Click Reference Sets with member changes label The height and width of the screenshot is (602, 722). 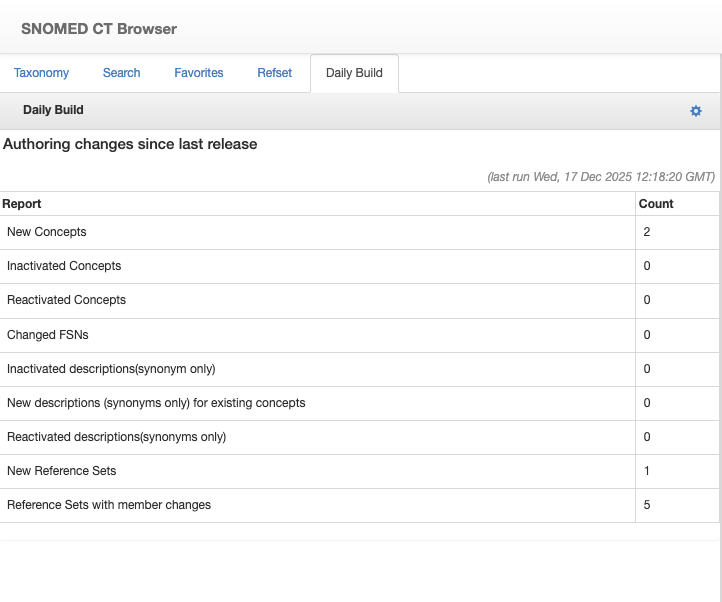point(109,505)
